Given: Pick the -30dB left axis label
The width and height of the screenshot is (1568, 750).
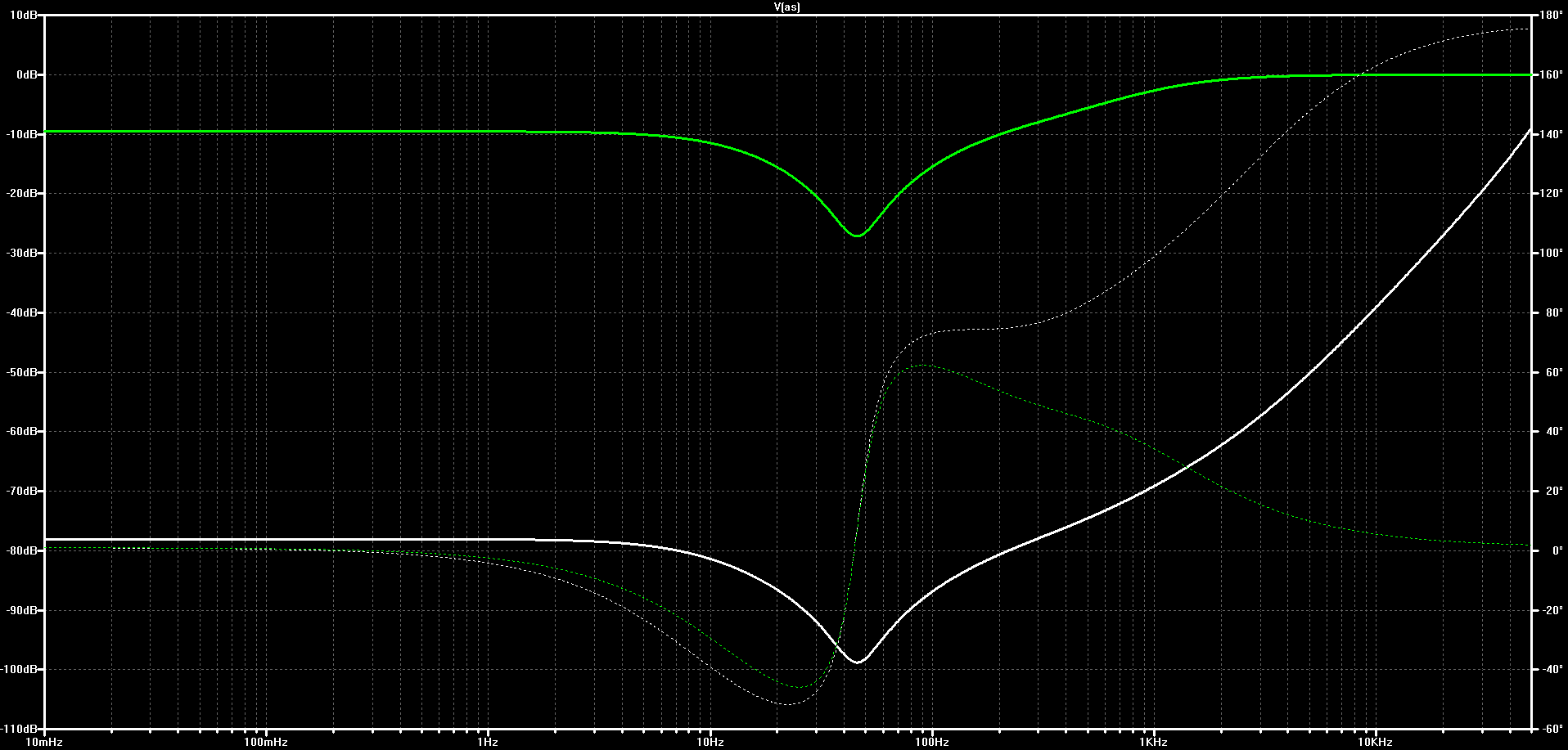Looking at the screenshot, I should pos(22,254).
